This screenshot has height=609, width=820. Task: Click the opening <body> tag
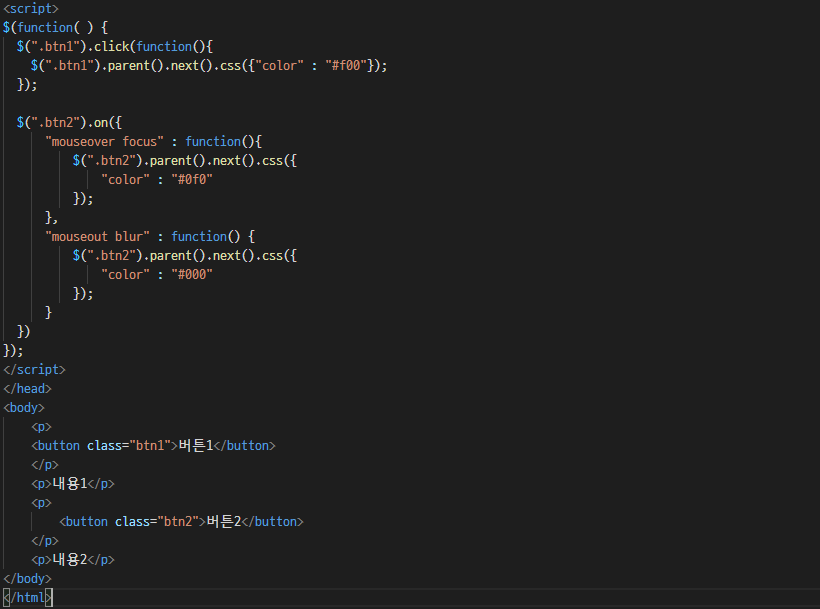(x=24, y=407)
